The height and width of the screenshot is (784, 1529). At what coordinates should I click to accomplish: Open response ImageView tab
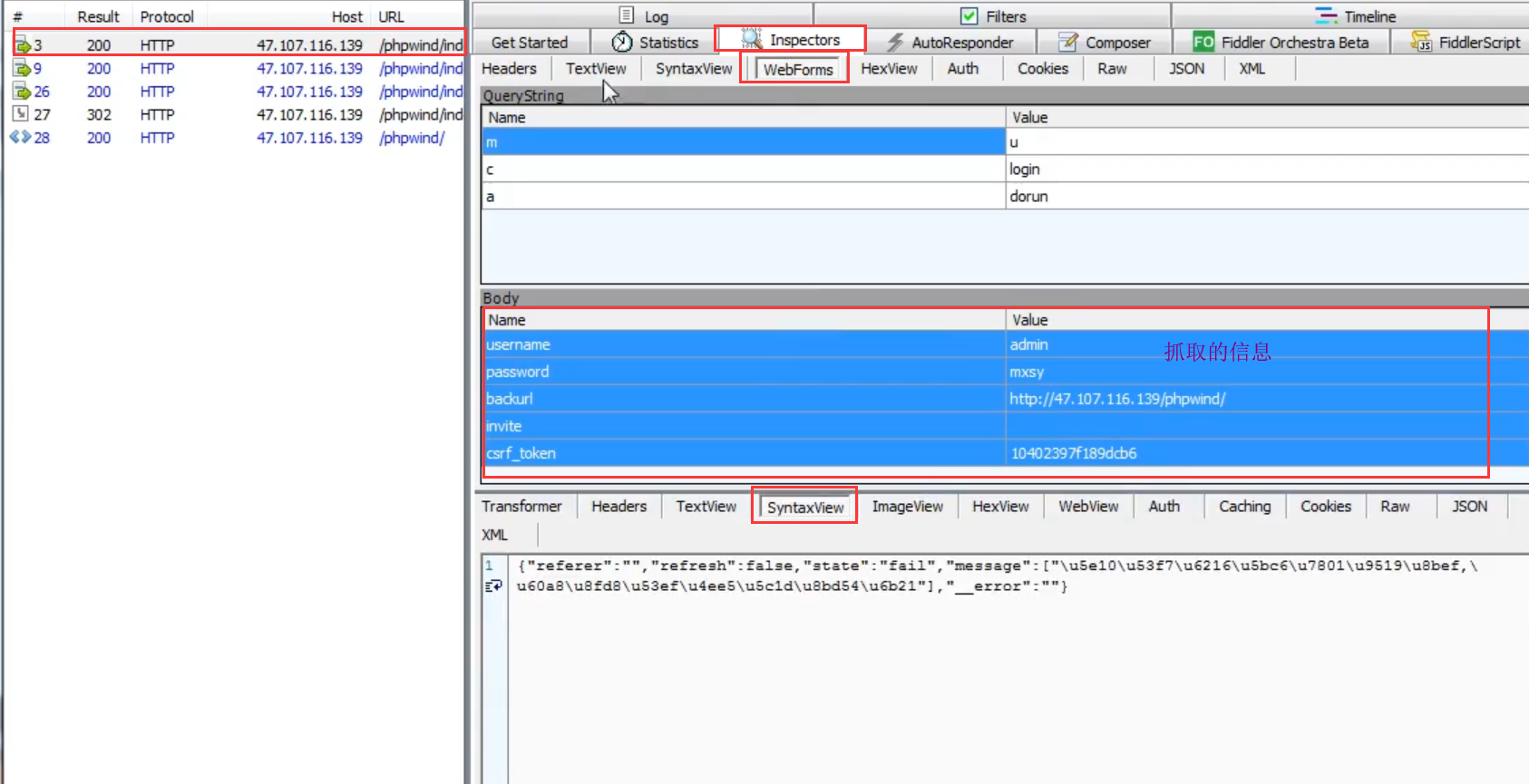click(x=907, y=507)
